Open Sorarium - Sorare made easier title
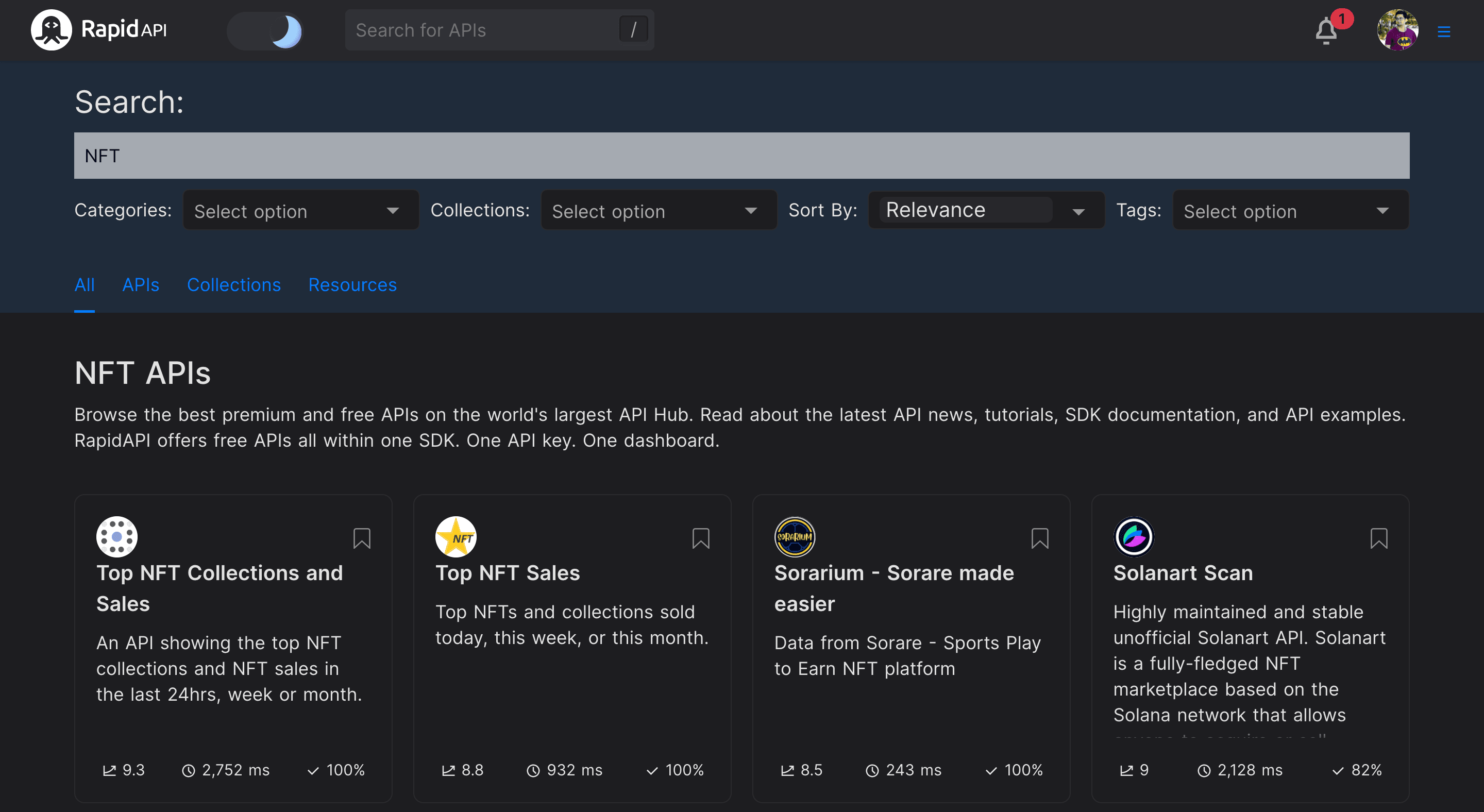Image resolution: width=1484 pixels, height=812 pixels. point(894,588)
